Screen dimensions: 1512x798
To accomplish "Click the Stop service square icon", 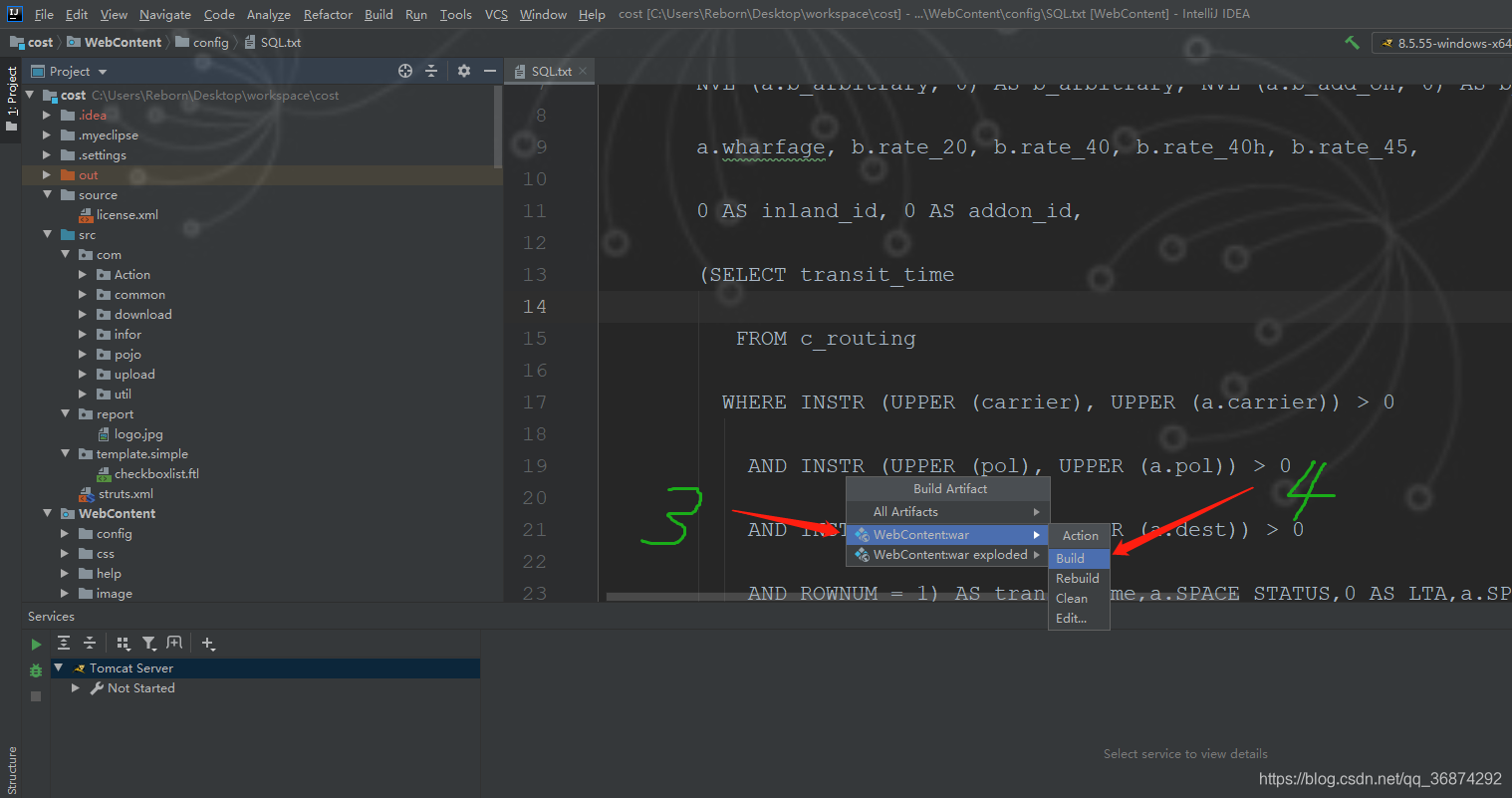I will click(x=36, y=696).
